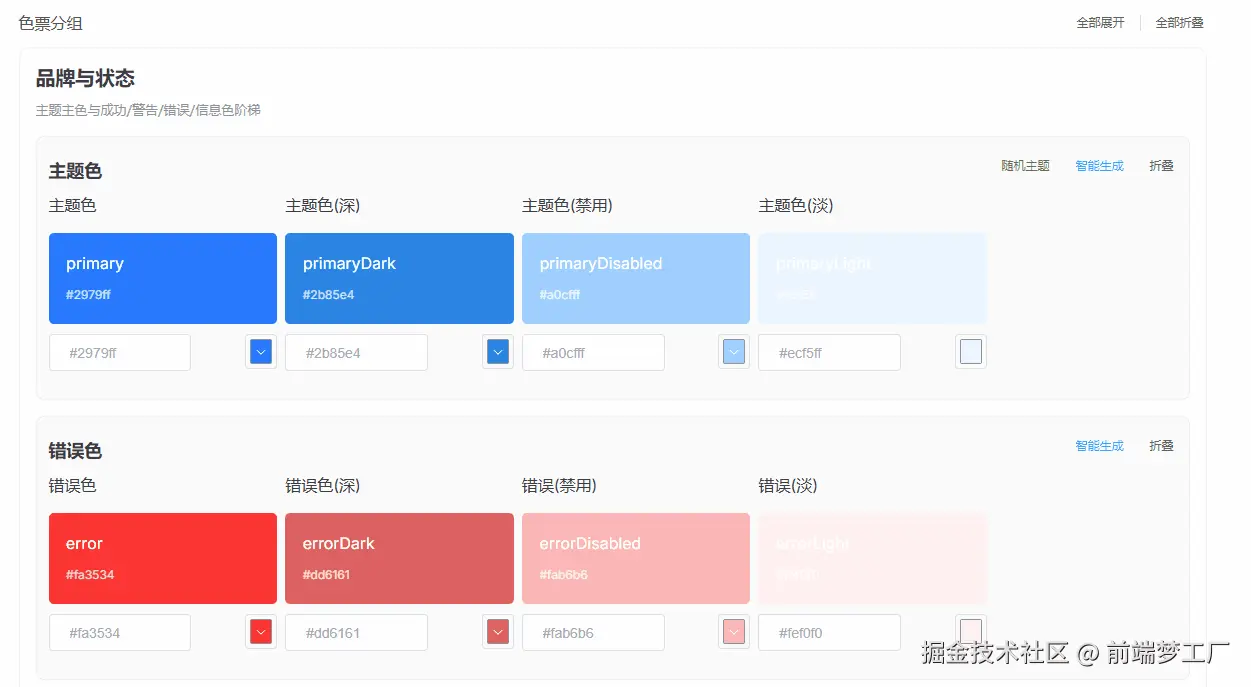Select the primary color swatch card
This screenshot has height=687, width=1251.
coord(162,278)
